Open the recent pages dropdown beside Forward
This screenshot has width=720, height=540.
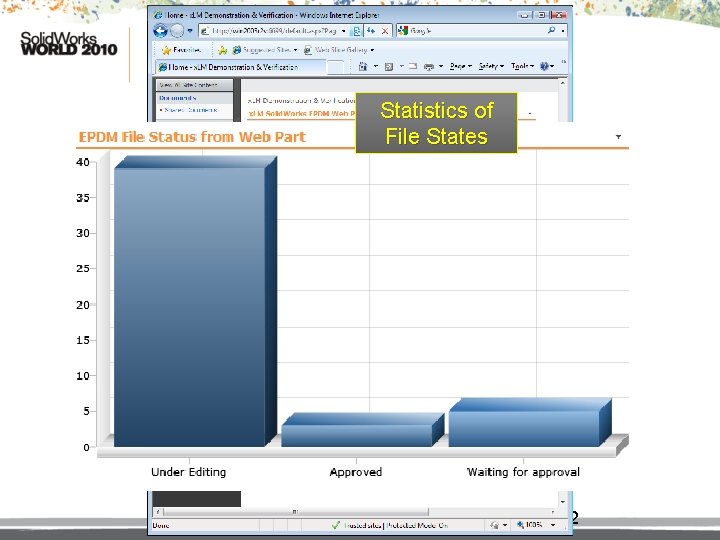click(x=190, y=31)
